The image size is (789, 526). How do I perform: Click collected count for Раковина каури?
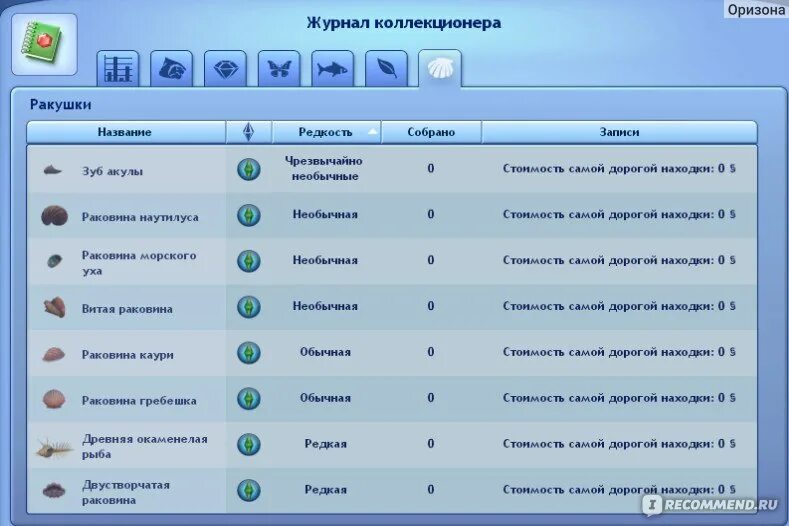coord(431,351)
